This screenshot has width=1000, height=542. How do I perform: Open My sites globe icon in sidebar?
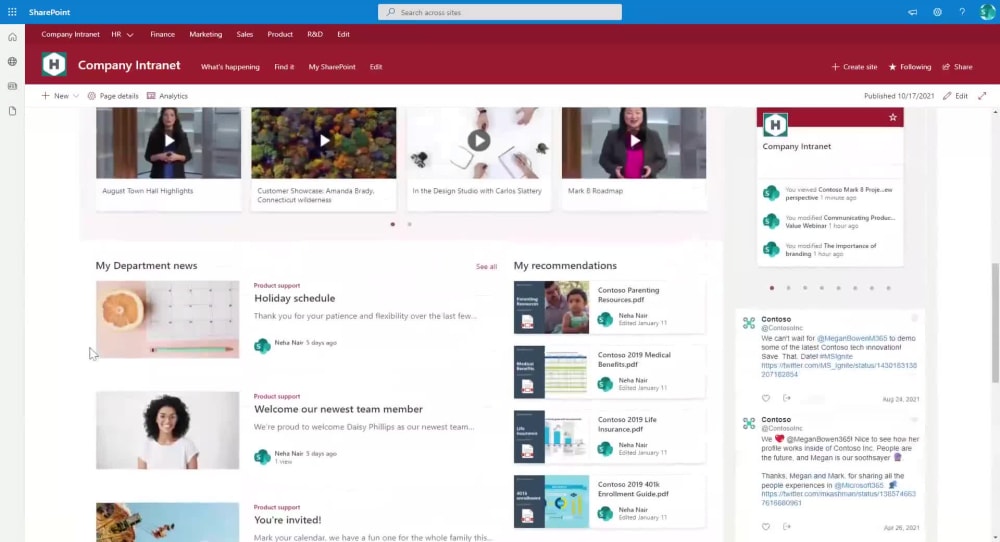click(x=12, y=62)
